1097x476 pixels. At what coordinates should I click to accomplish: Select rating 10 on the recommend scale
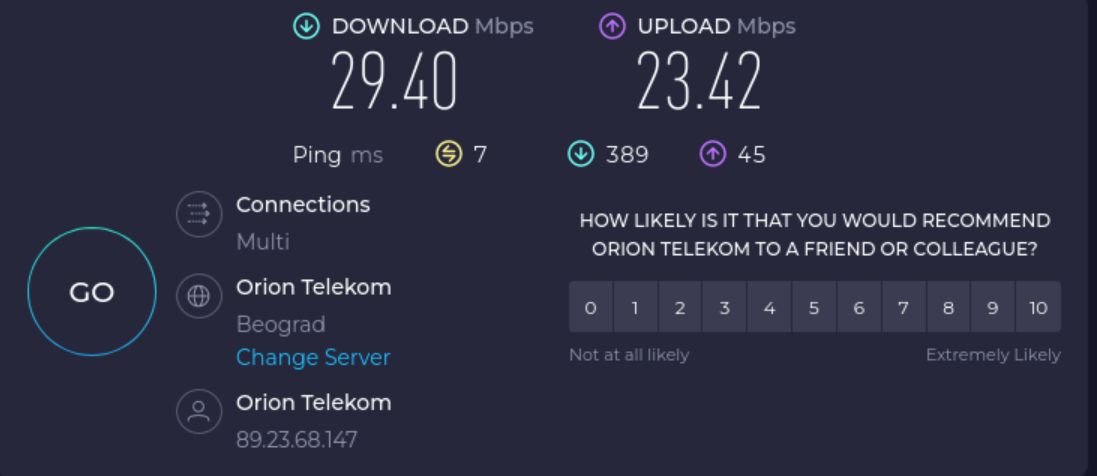tap(1038, 307)
